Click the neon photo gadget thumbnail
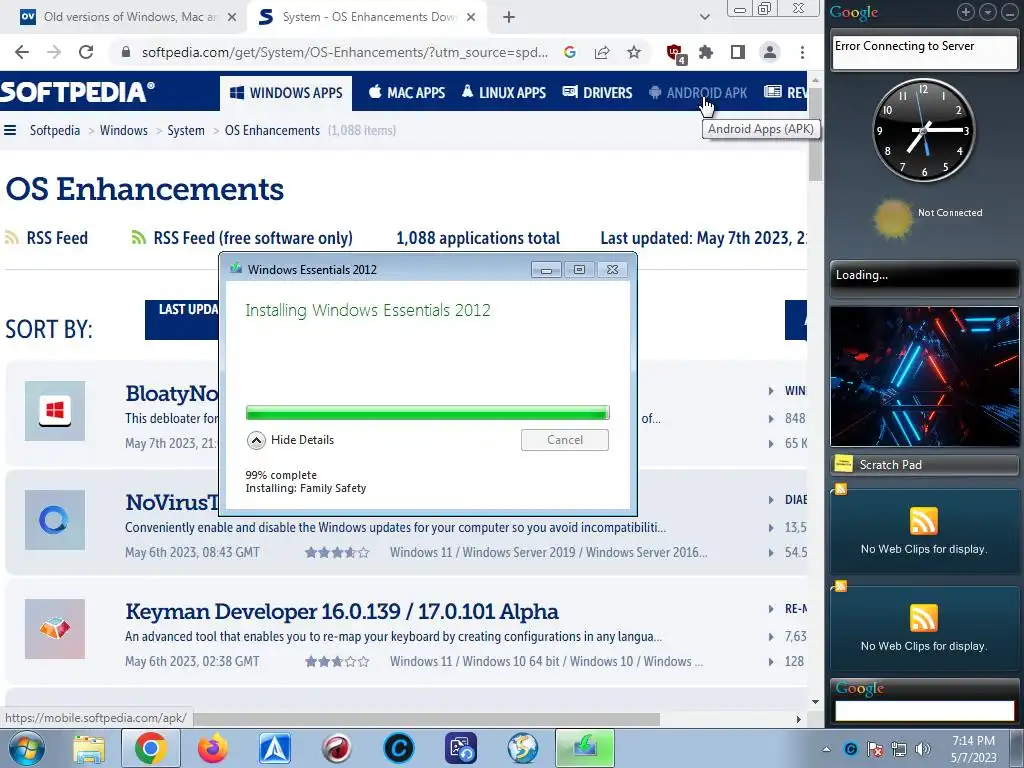This screenshot has height=768, width=1024. 923,377
